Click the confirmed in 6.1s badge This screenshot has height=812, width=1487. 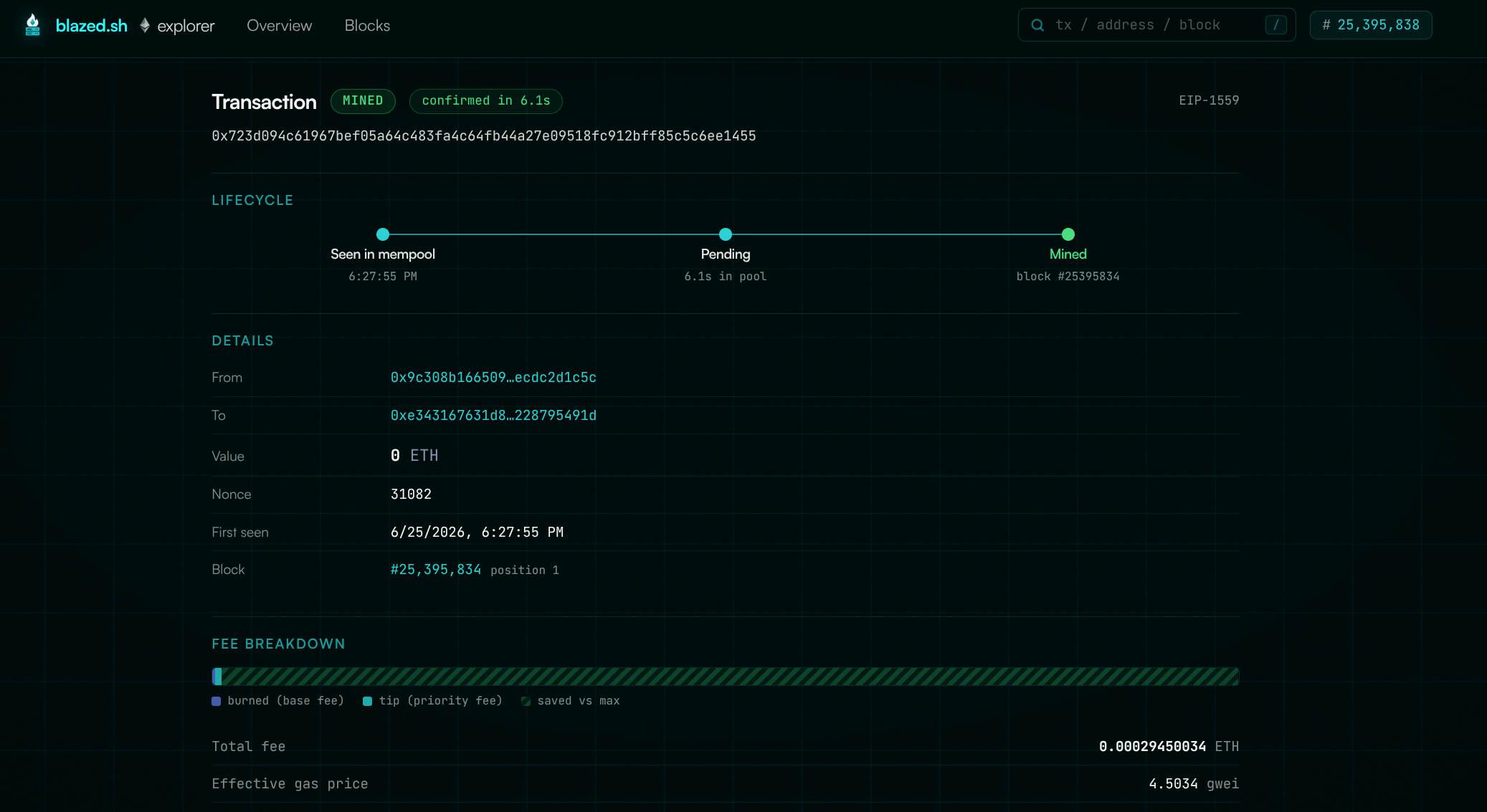point(485,101)
